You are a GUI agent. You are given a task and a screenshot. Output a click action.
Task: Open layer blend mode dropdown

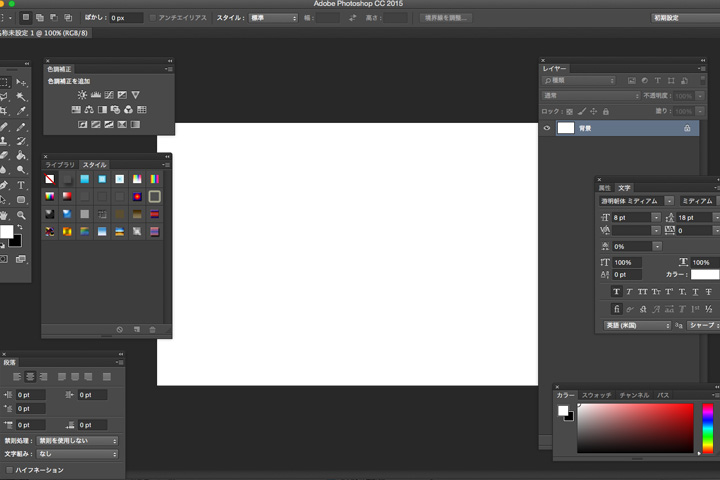point(591,96)
